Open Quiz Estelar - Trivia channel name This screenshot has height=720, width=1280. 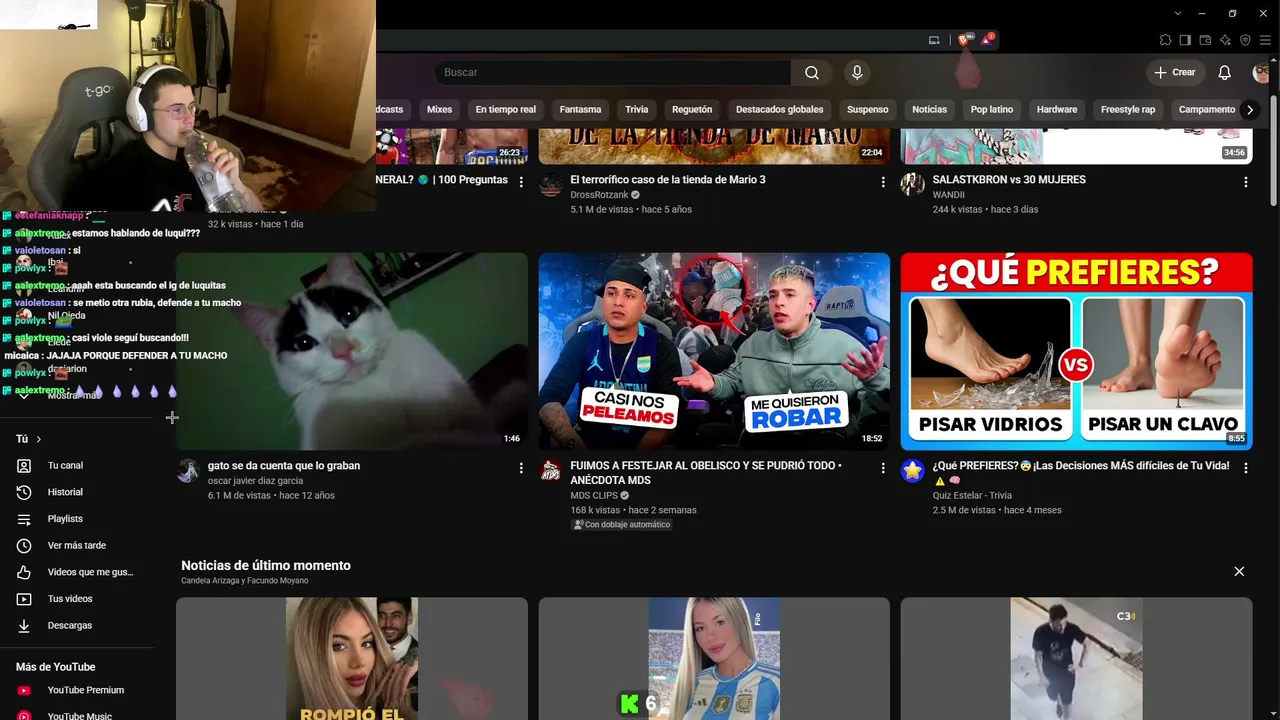[972, 495]
